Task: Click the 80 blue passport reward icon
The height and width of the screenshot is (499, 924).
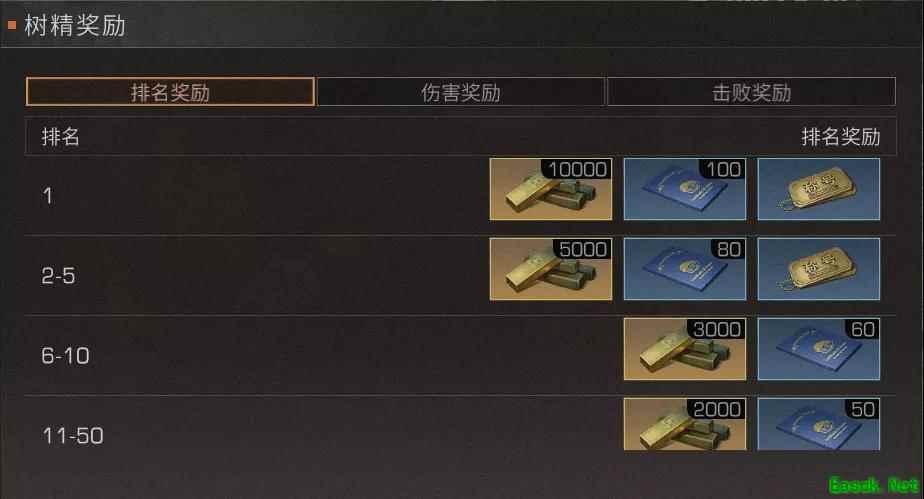Action: [685, 269]
